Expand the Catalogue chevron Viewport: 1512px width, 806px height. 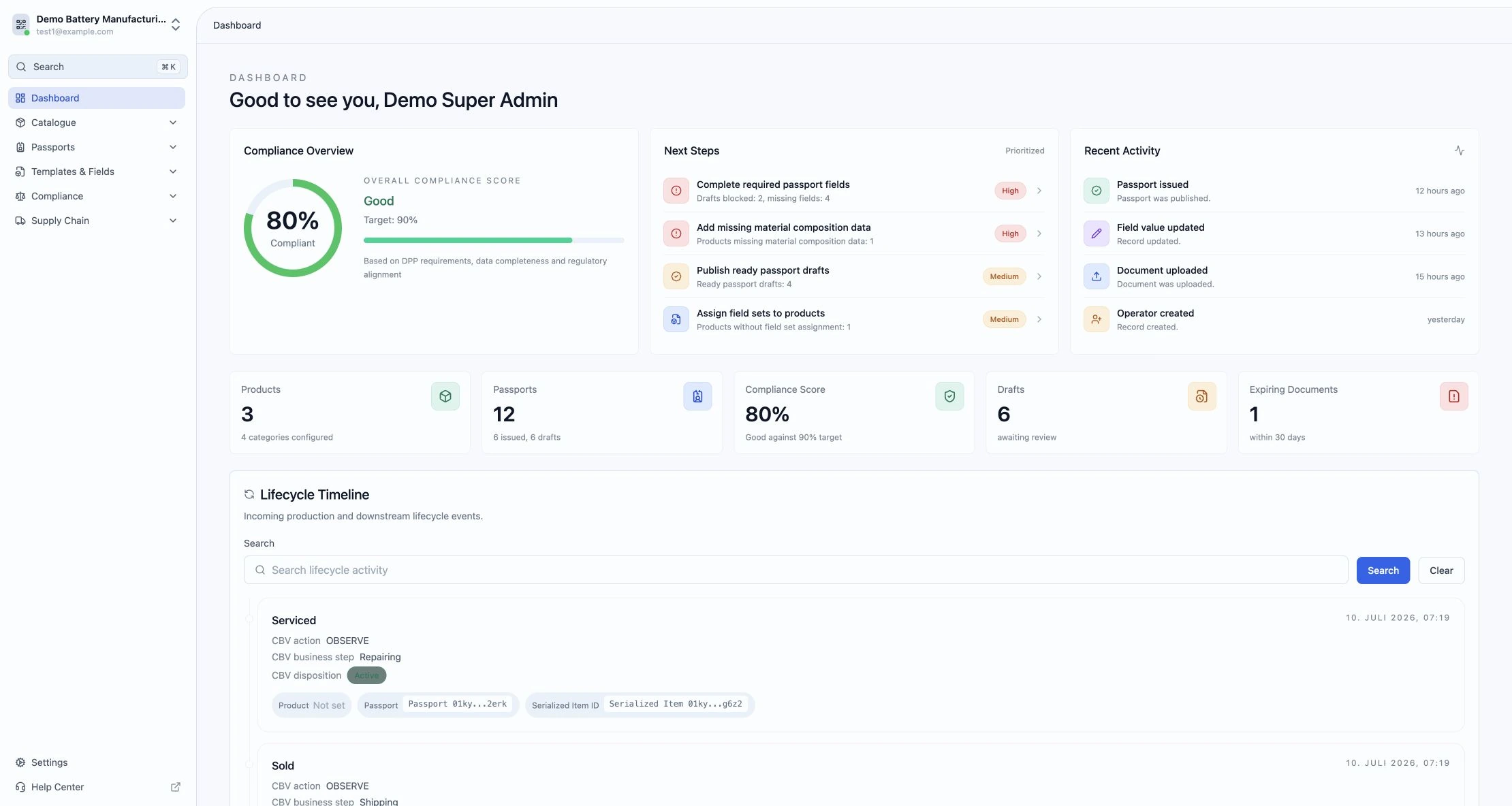[x=173, y=123]
